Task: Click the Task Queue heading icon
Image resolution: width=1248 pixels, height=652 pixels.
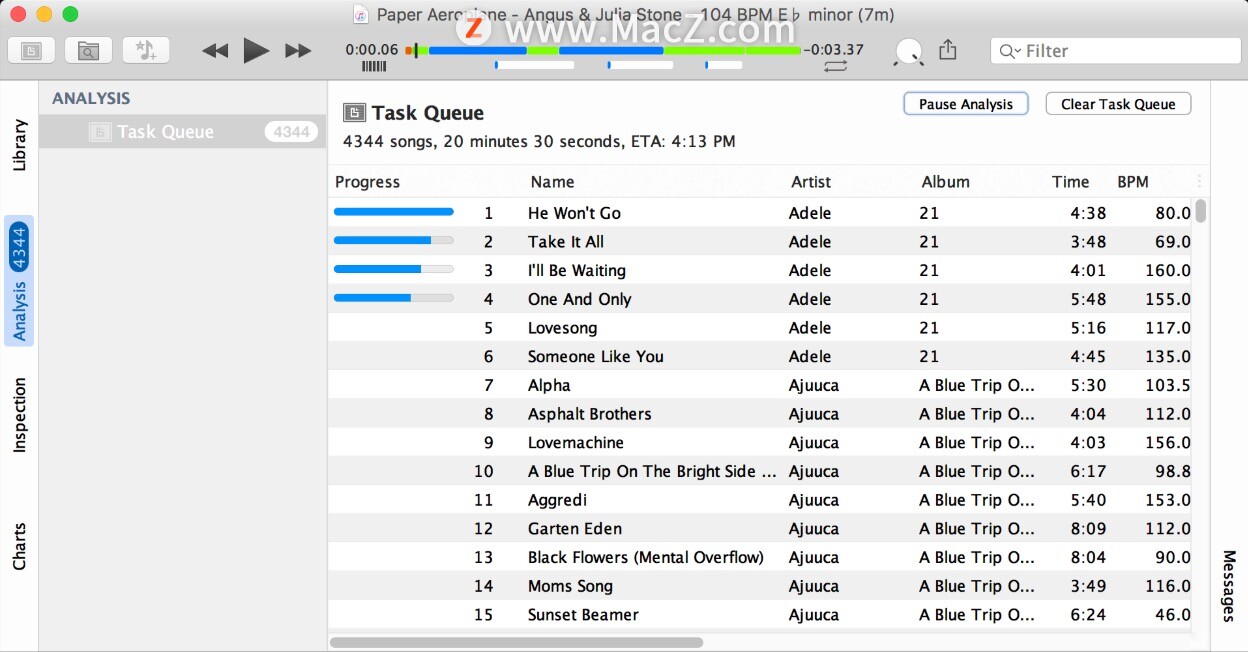Action: 354,112
